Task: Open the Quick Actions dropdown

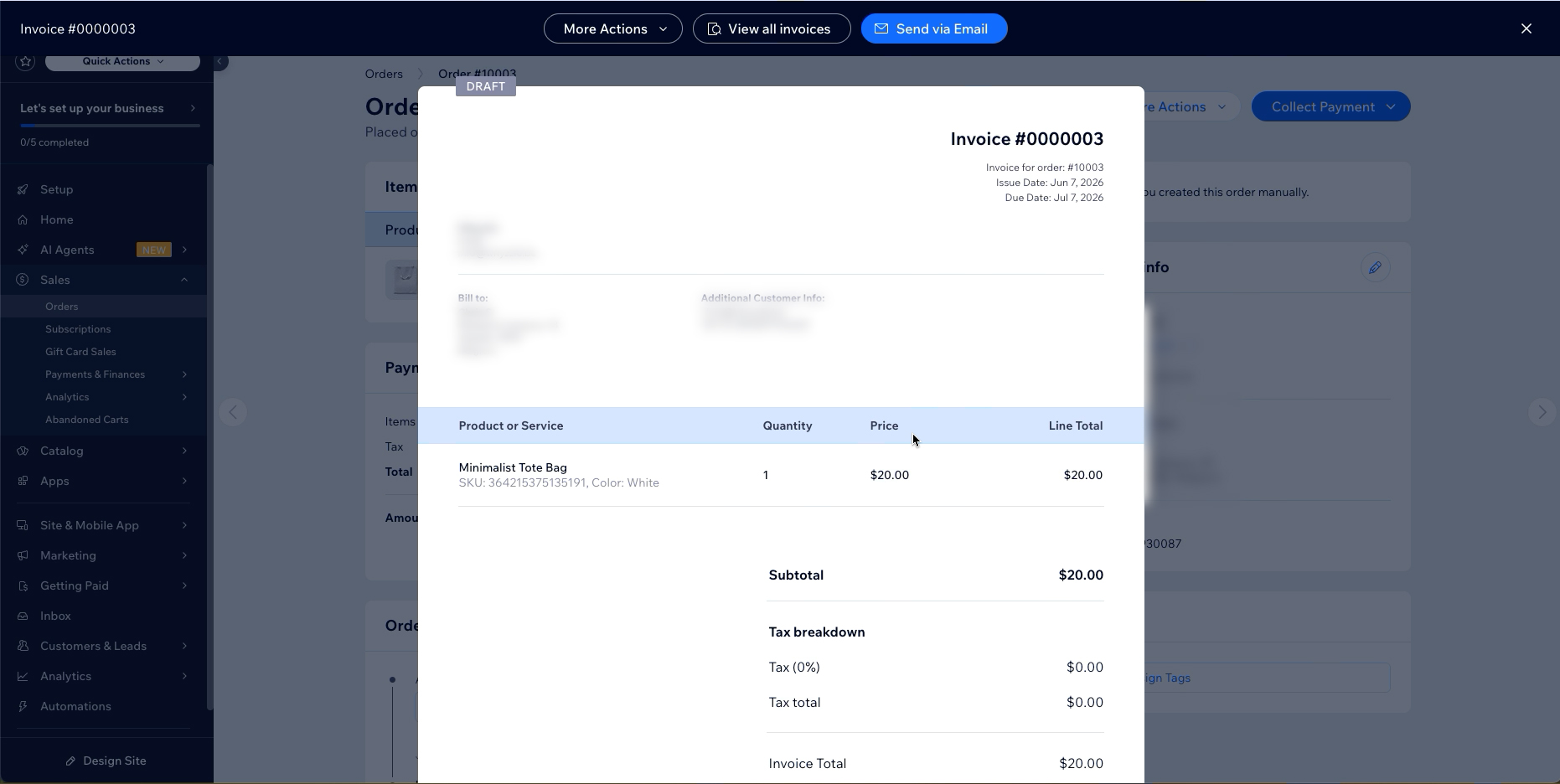Action: 122,62
